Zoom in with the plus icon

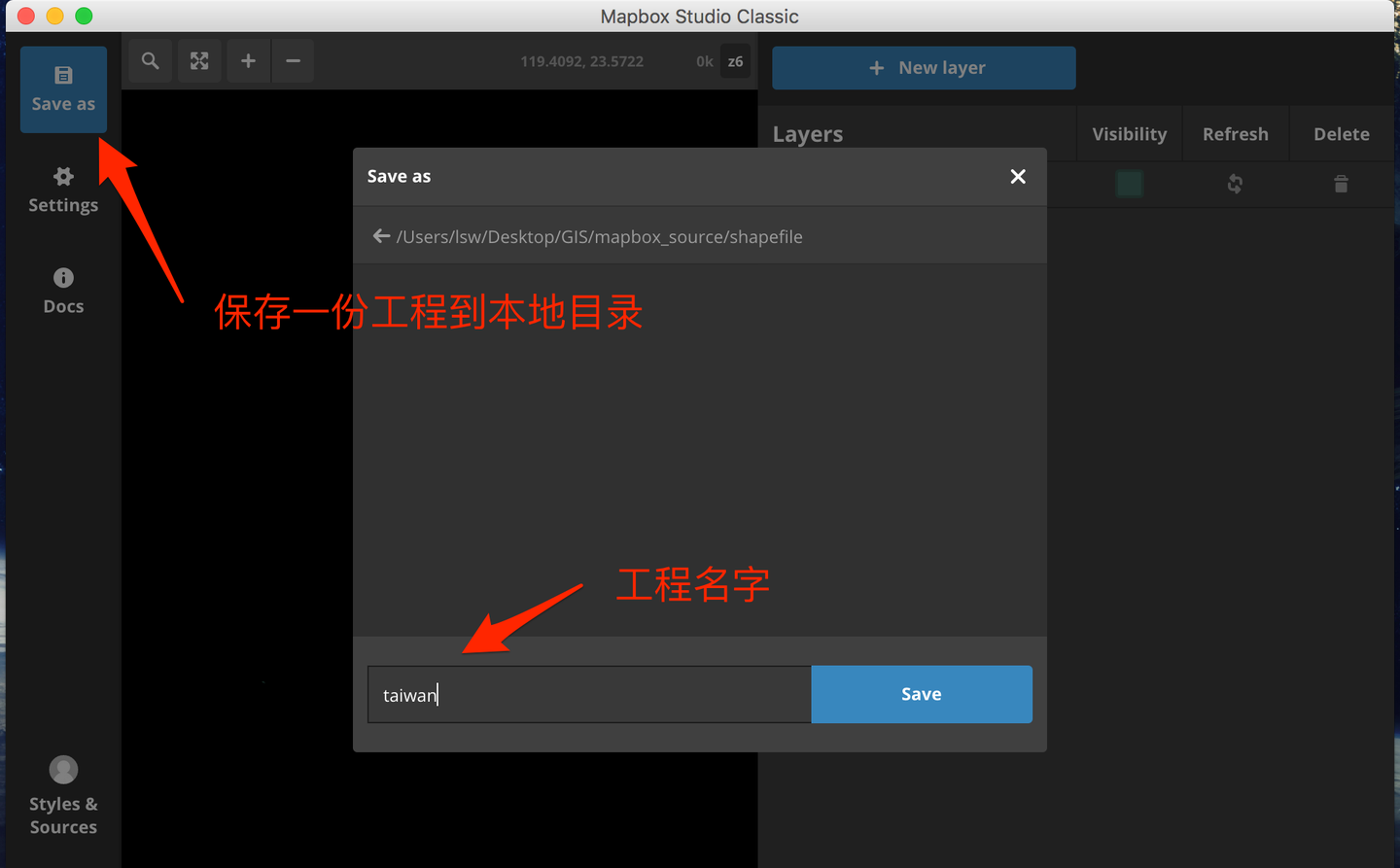247,60
